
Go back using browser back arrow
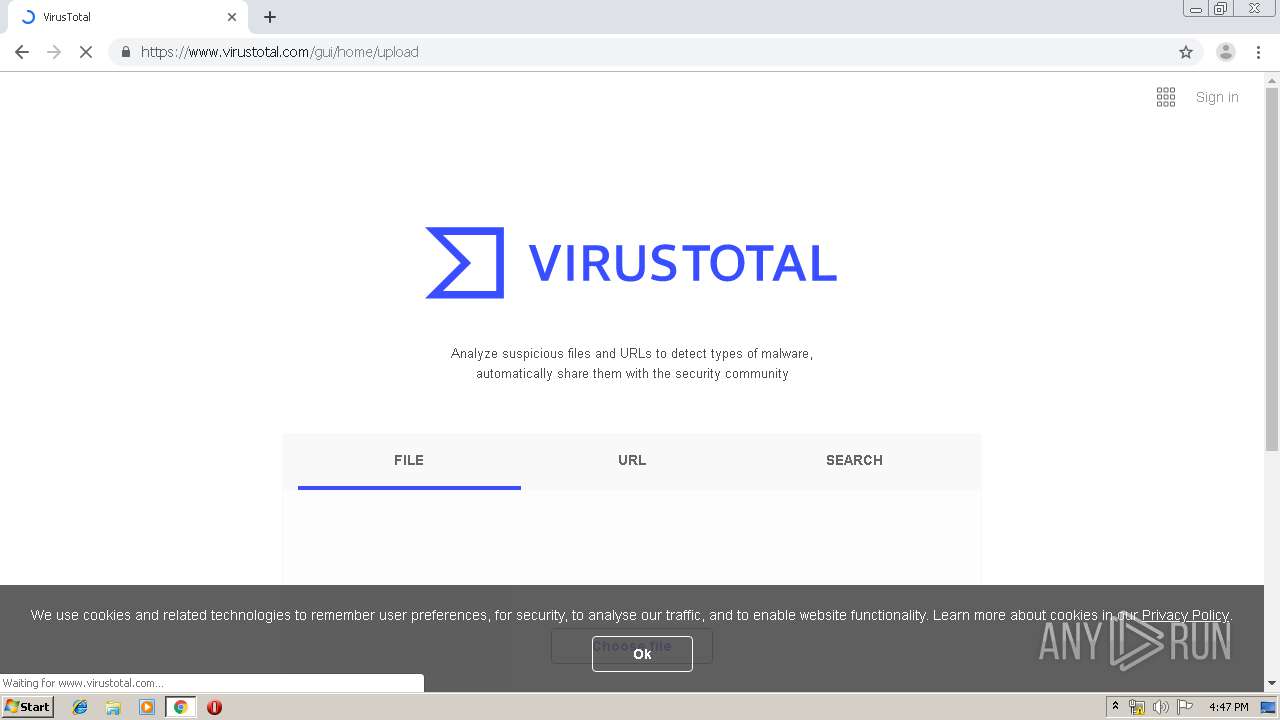coord(22,52)
